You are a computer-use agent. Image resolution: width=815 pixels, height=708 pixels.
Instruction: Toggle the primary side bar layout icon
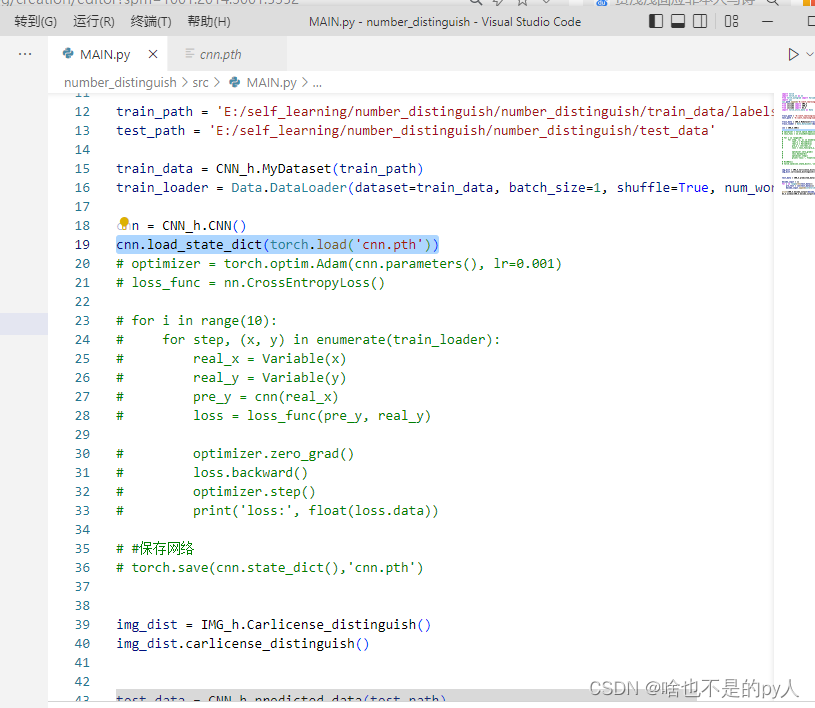pos(656,21)
